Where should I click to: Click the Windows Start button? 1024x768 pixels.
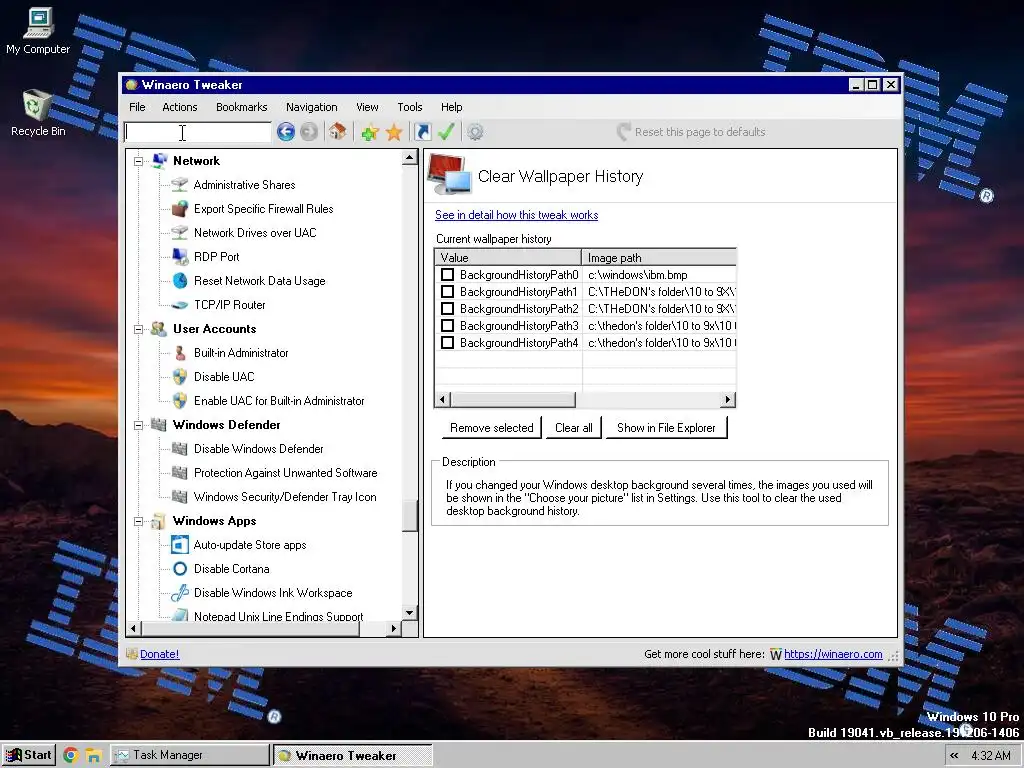(28, 755)
